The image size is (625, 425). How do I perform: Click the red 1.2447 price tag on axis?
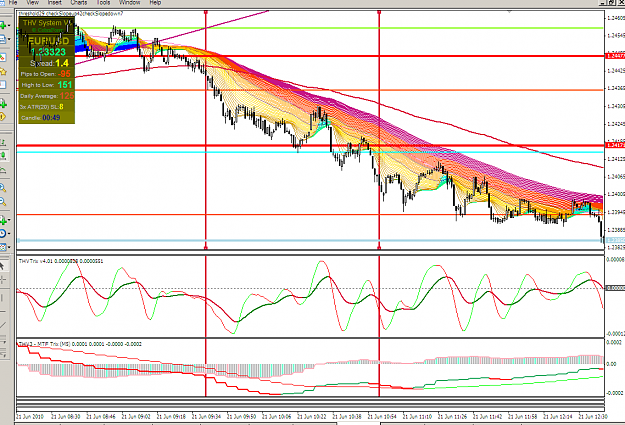coord(615,56)
